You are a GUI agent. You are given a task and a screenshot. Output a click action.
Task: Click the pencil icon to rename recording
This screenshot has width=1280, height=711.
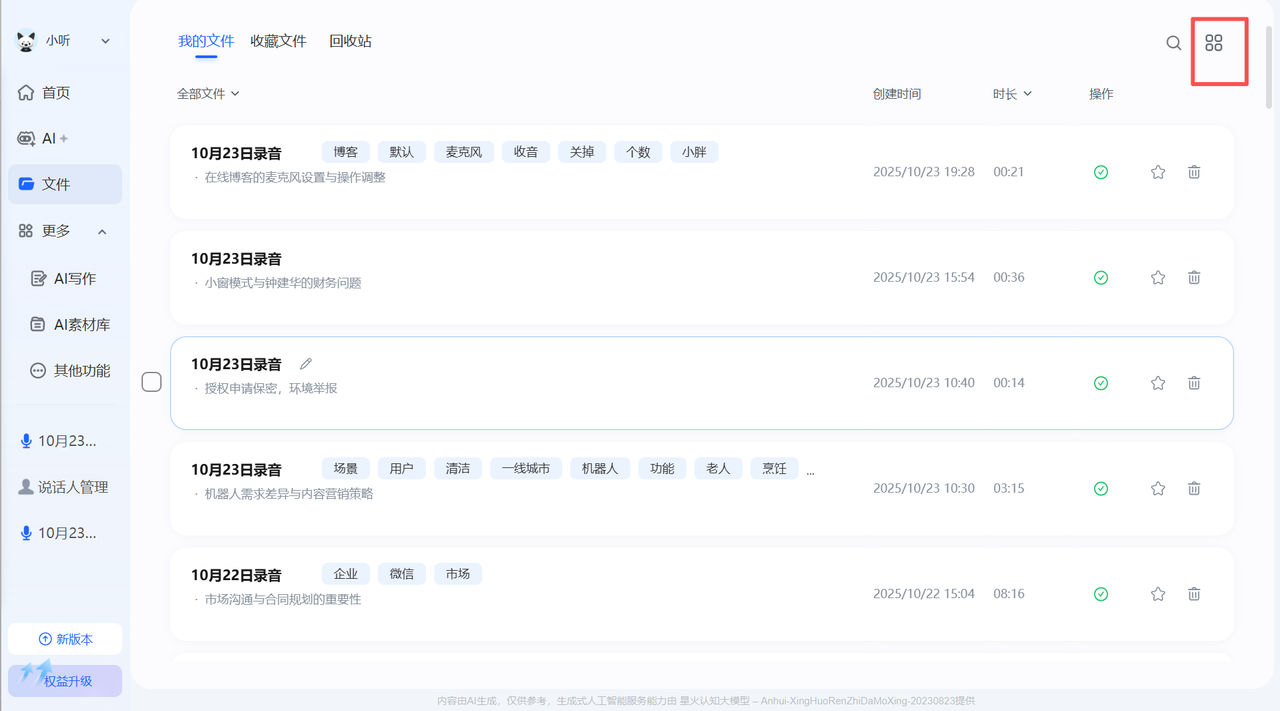coord(306,364)
